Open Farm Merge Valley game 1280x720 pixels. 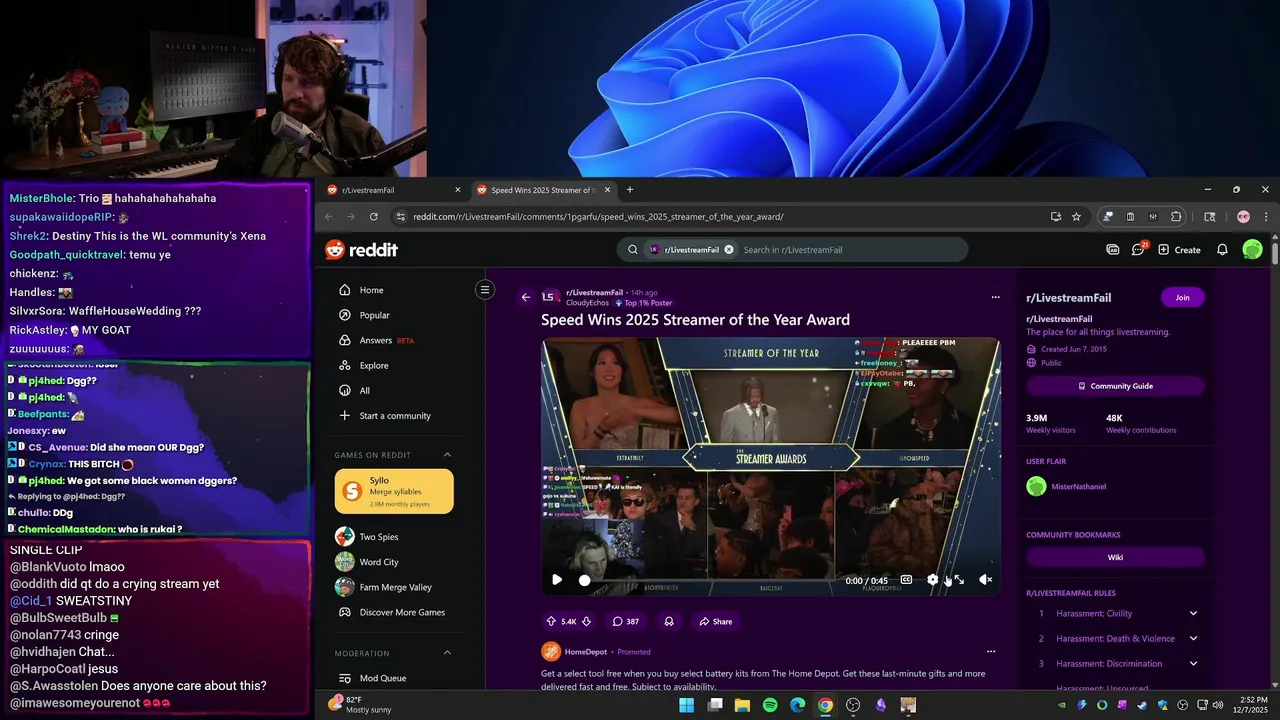coord(394,587)
